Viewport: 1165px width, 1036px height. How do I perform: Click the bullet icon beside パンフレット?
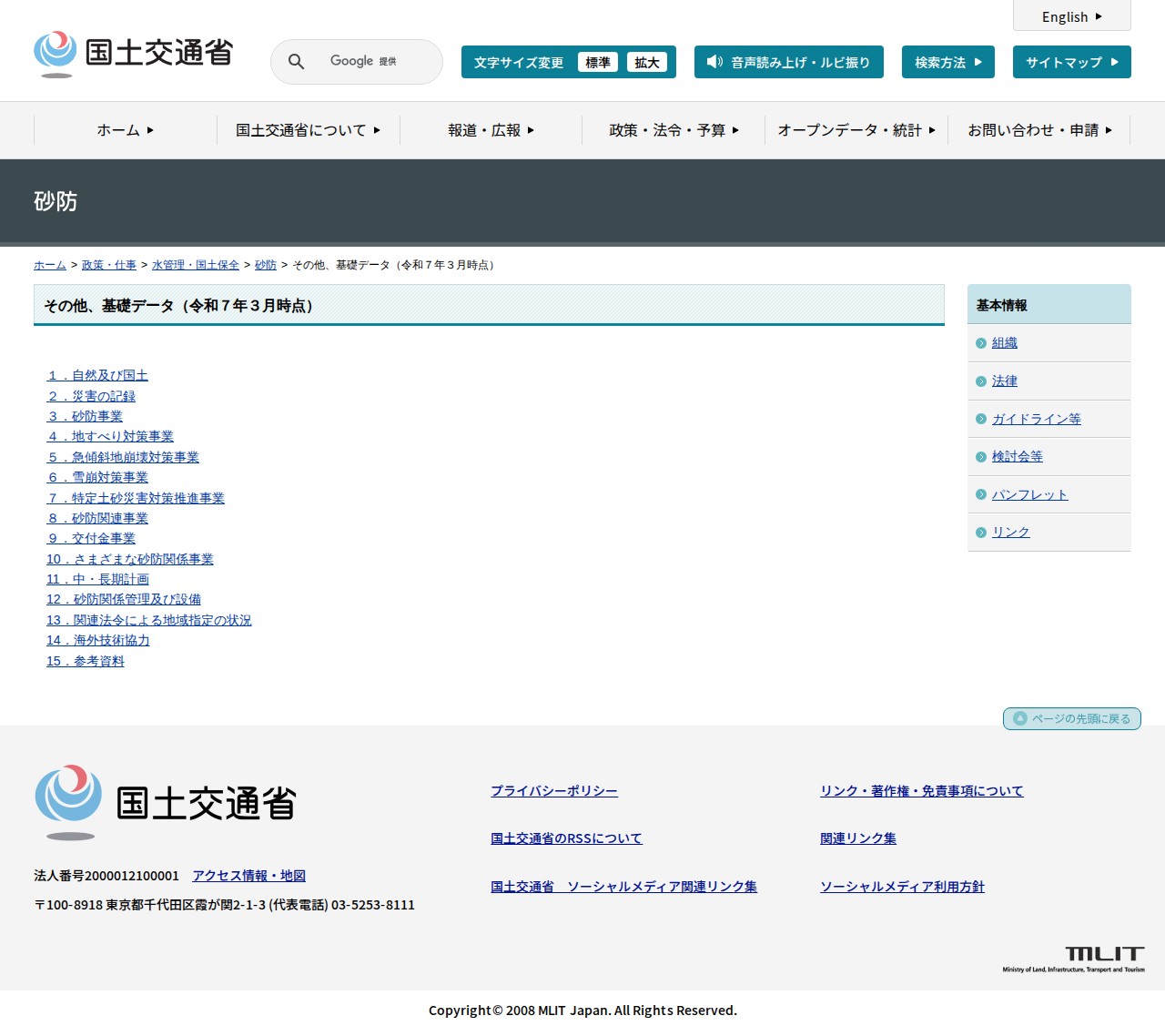coord(981,494)
